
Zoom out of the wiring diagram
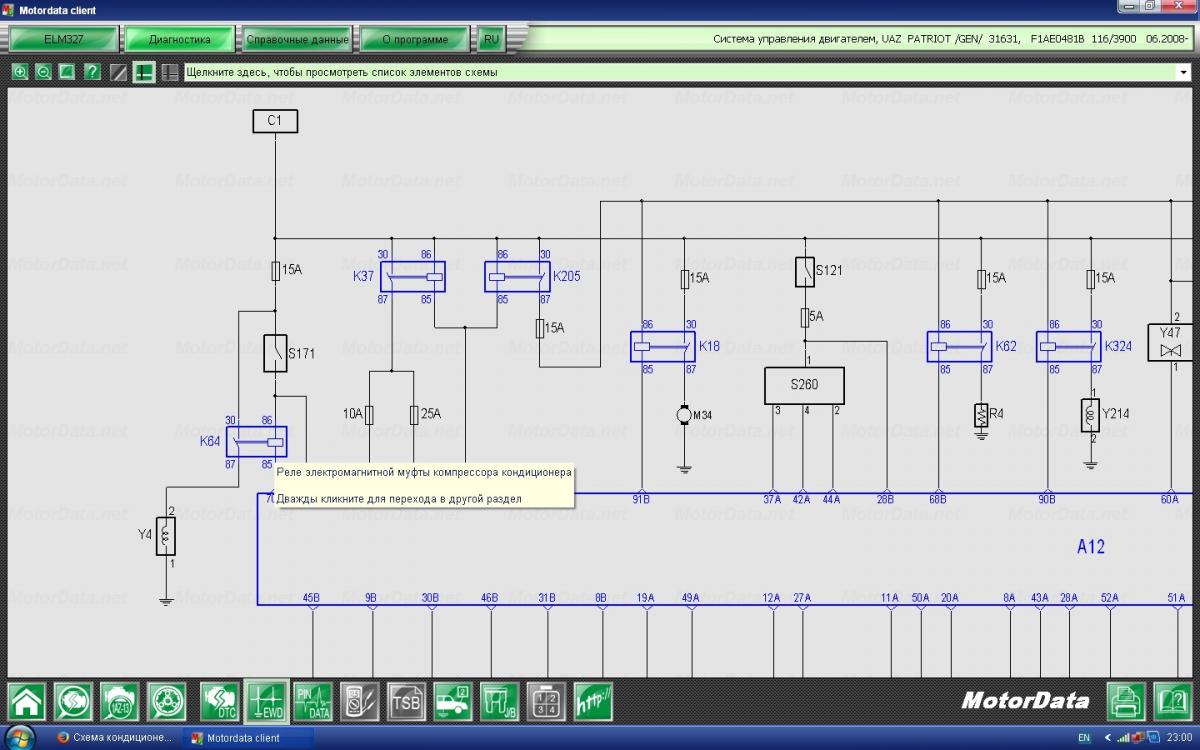(x=44, y=72)
